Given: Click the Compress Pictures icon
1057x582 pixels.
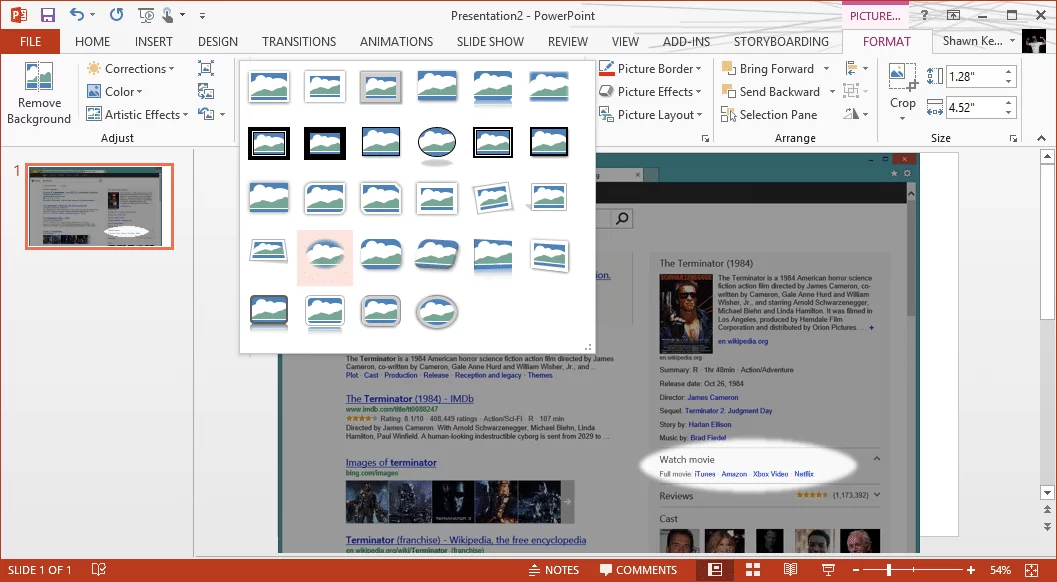Looking at the screenshot, I should coord(206,67).
